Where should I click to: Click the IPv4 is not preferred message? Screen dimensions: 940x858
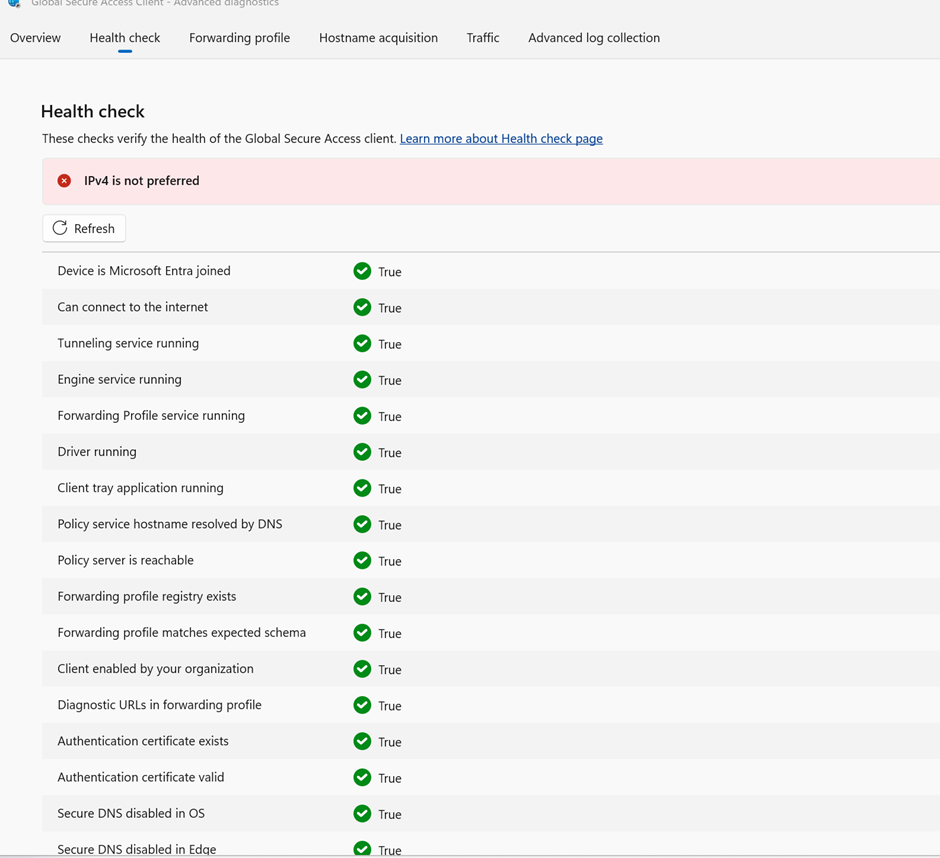(x=141, y=181)
